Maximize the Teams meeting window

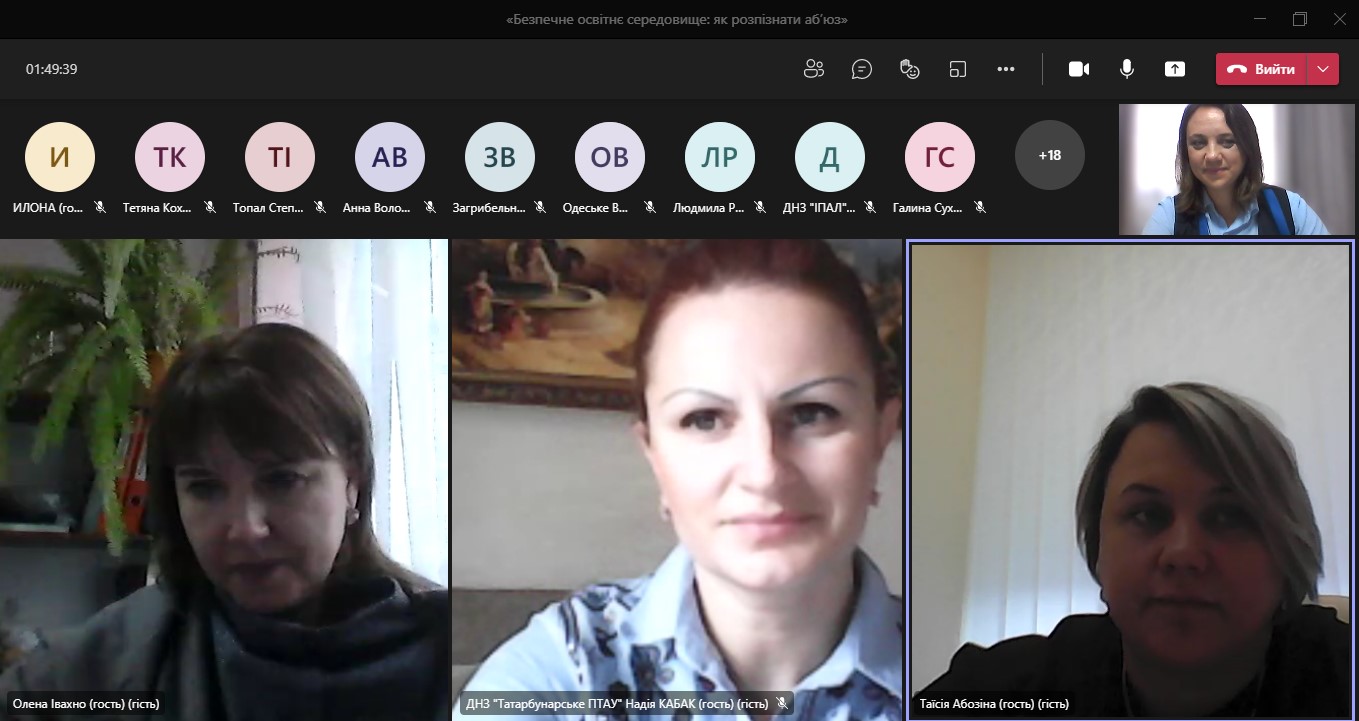[x=1299, y=19]
